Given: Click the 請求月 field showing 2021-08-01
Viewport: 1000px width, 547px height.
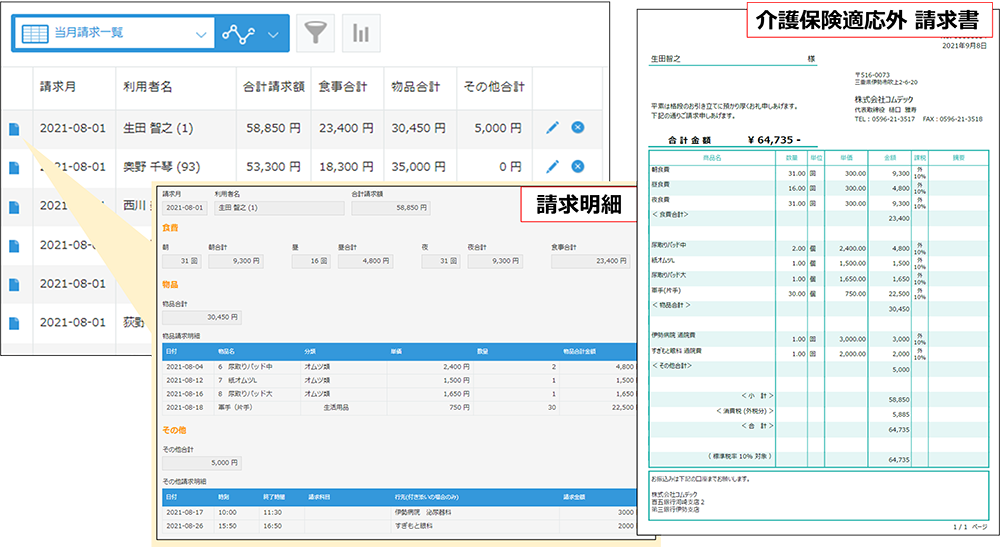Looking at the screenshot, I should coord(184,208).
